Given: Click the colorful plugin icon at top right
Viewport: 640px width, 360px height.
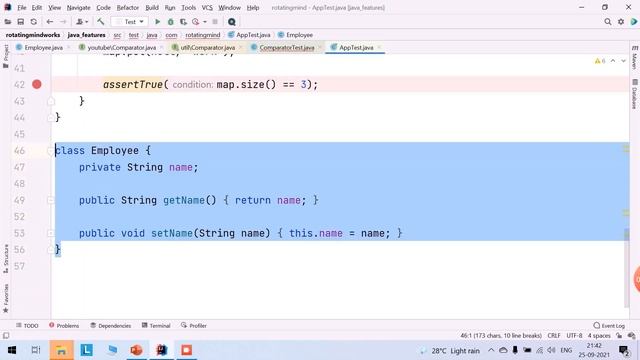Looking at the screenshot, I should click(x=634, y=22).
